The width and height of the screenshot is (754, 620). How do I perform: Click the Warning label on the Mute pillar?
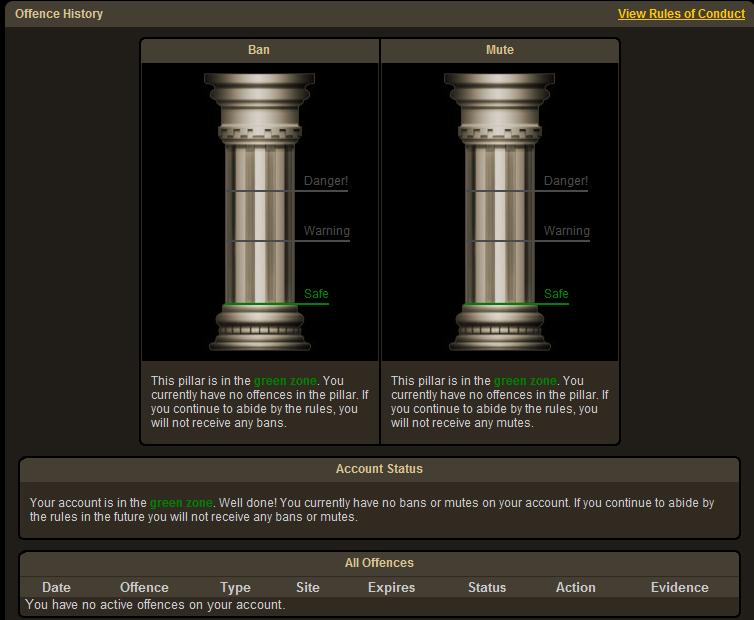[x=566, y=231]
